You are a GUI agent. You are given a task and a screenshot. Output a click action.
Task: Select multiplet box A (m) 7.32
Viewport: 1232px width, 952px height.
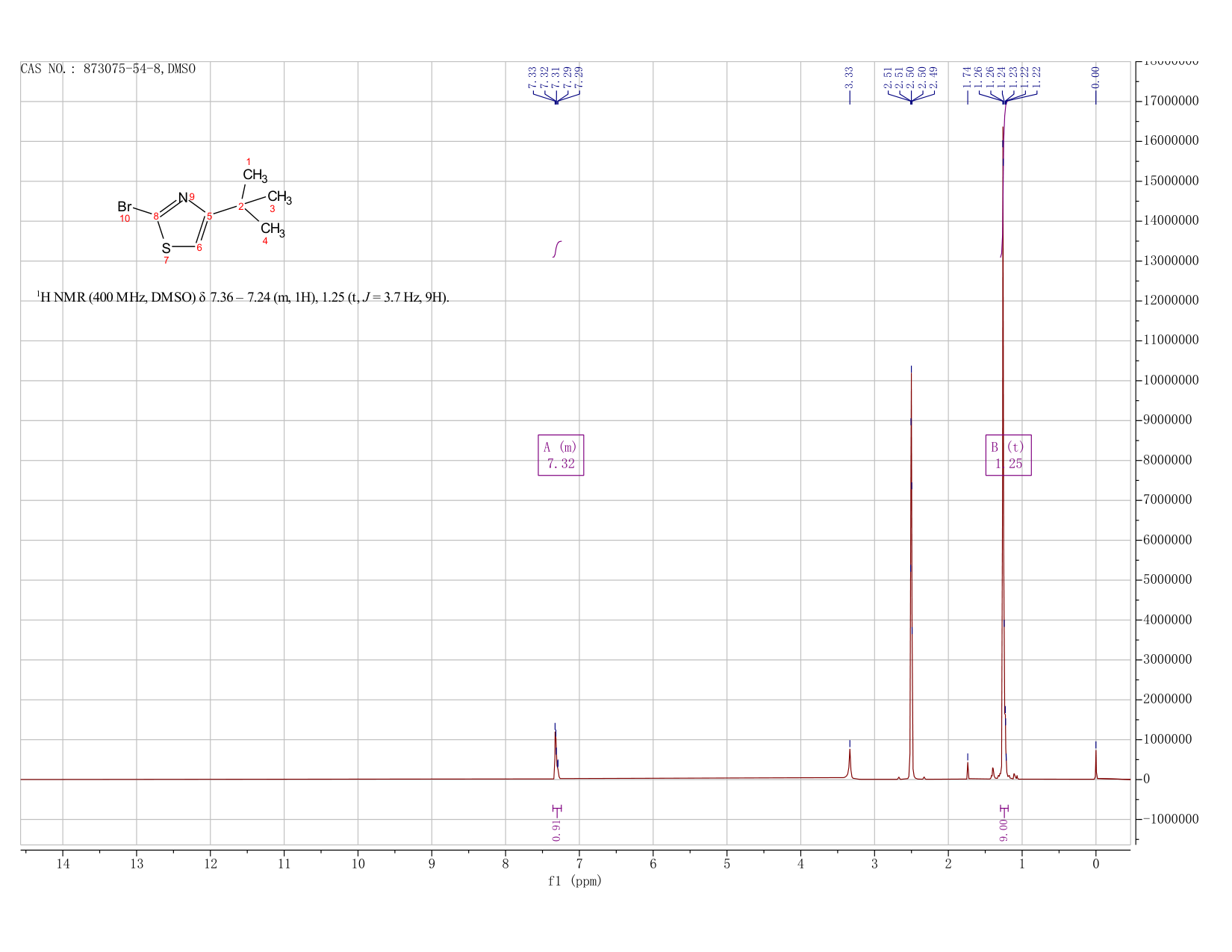[x=561, y=455]
